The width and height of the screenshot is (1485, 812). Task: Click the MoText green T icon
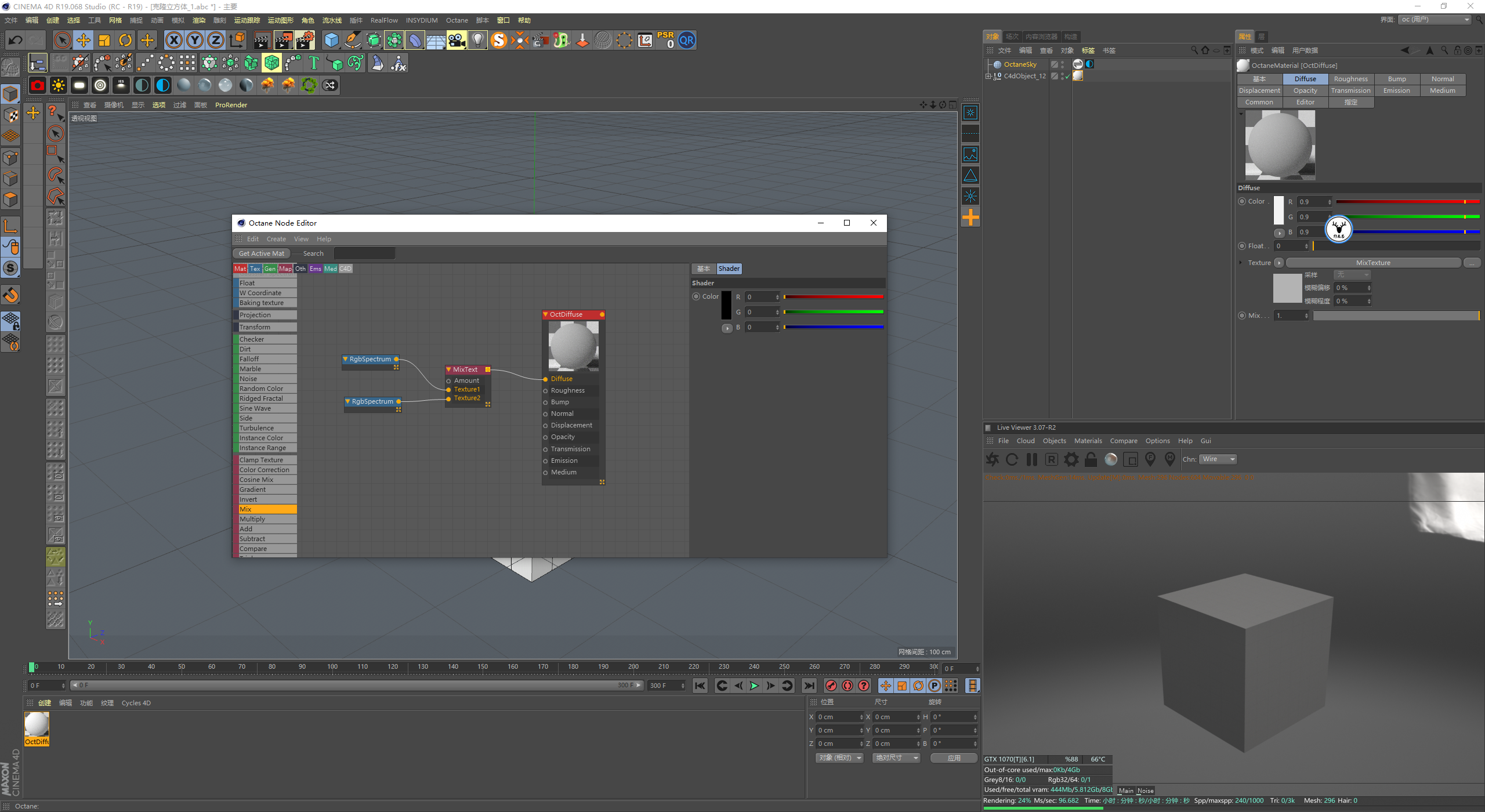click(x=314, y=63)
